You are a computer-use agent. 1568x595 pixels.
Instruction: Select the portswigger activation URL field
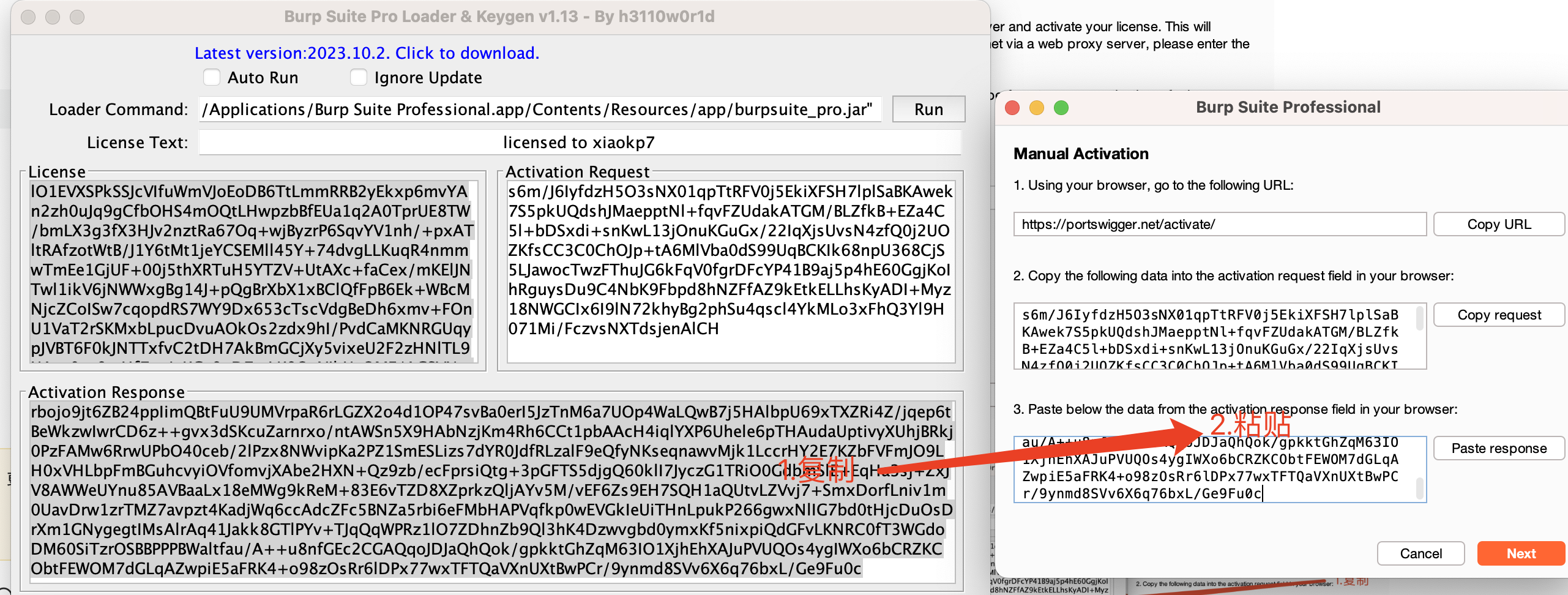1220,225
